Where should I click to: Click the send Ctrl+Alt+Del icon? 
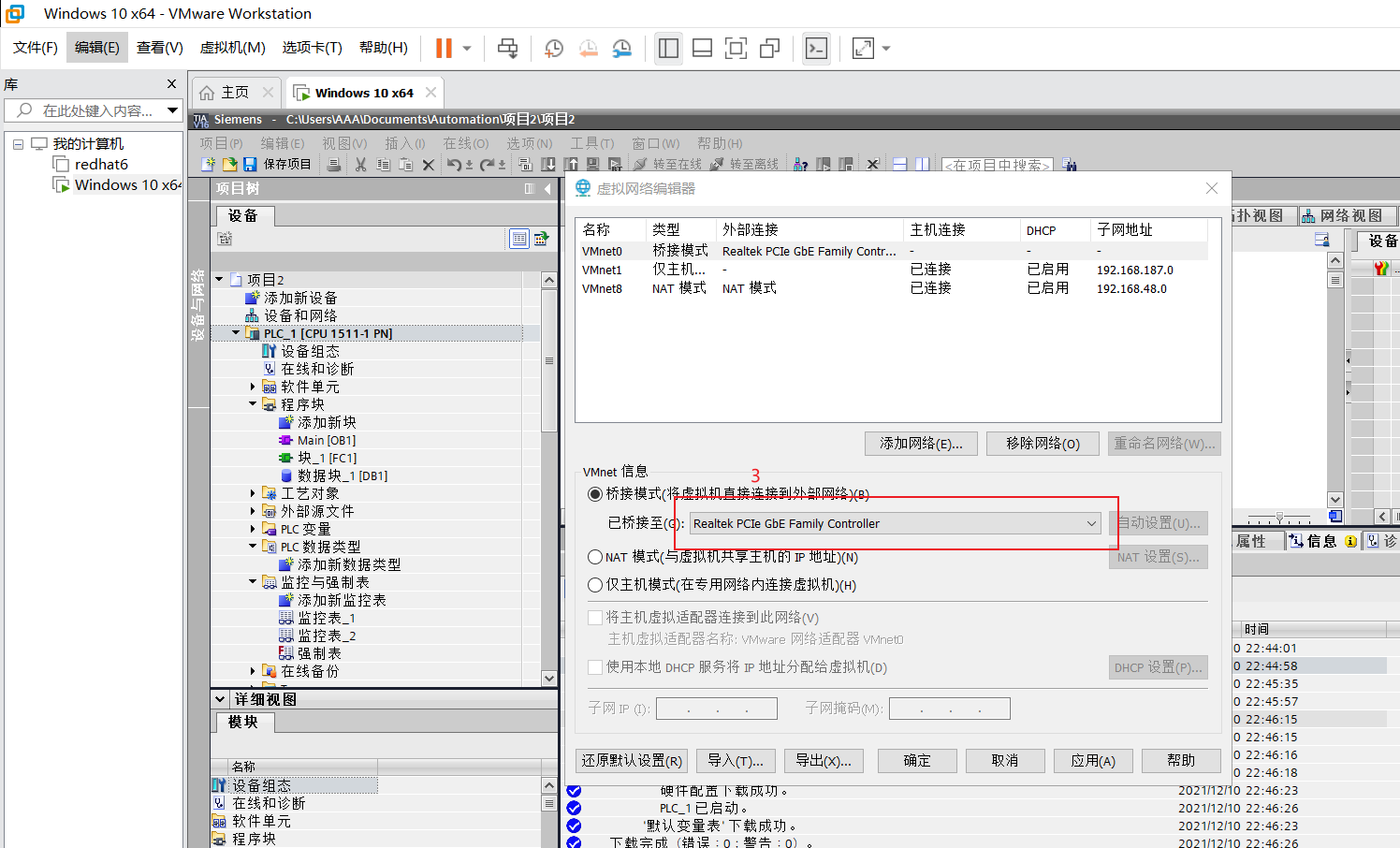(508, 48)
